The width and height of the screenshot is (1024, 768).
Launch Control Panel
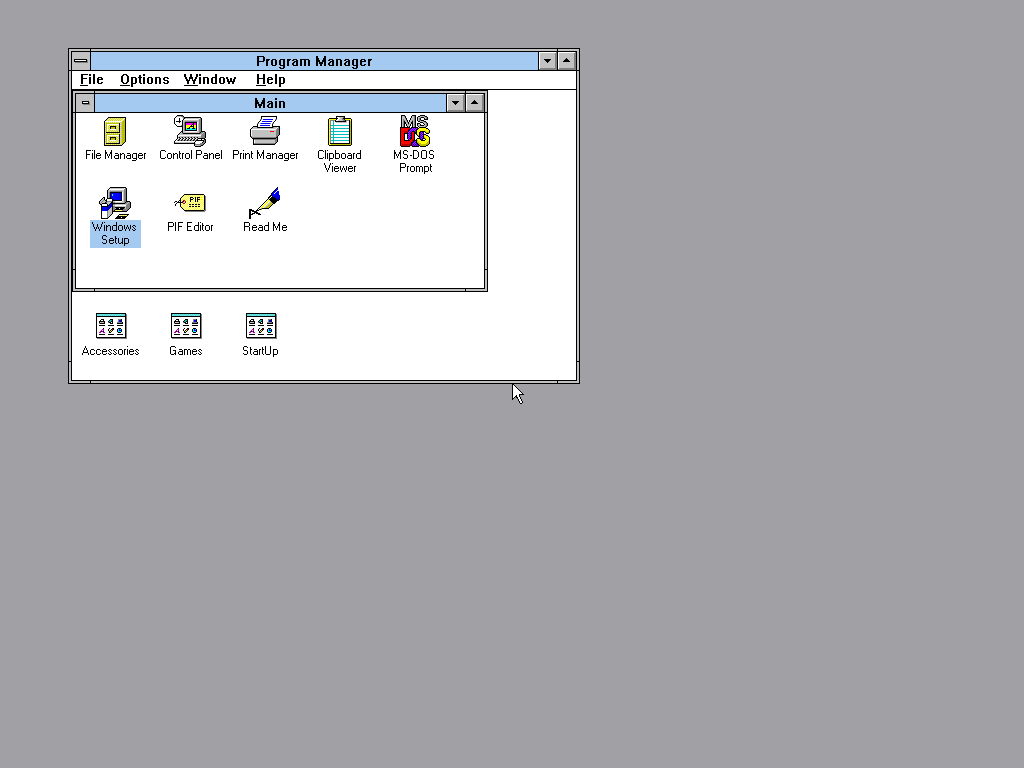(190, 131)
